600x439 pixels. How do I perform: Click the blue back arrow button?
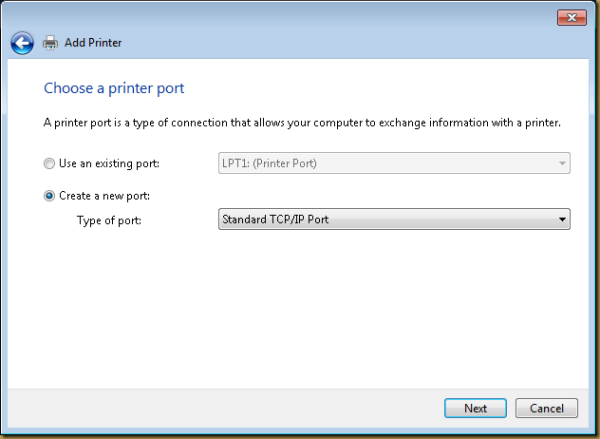coord(22,43)
